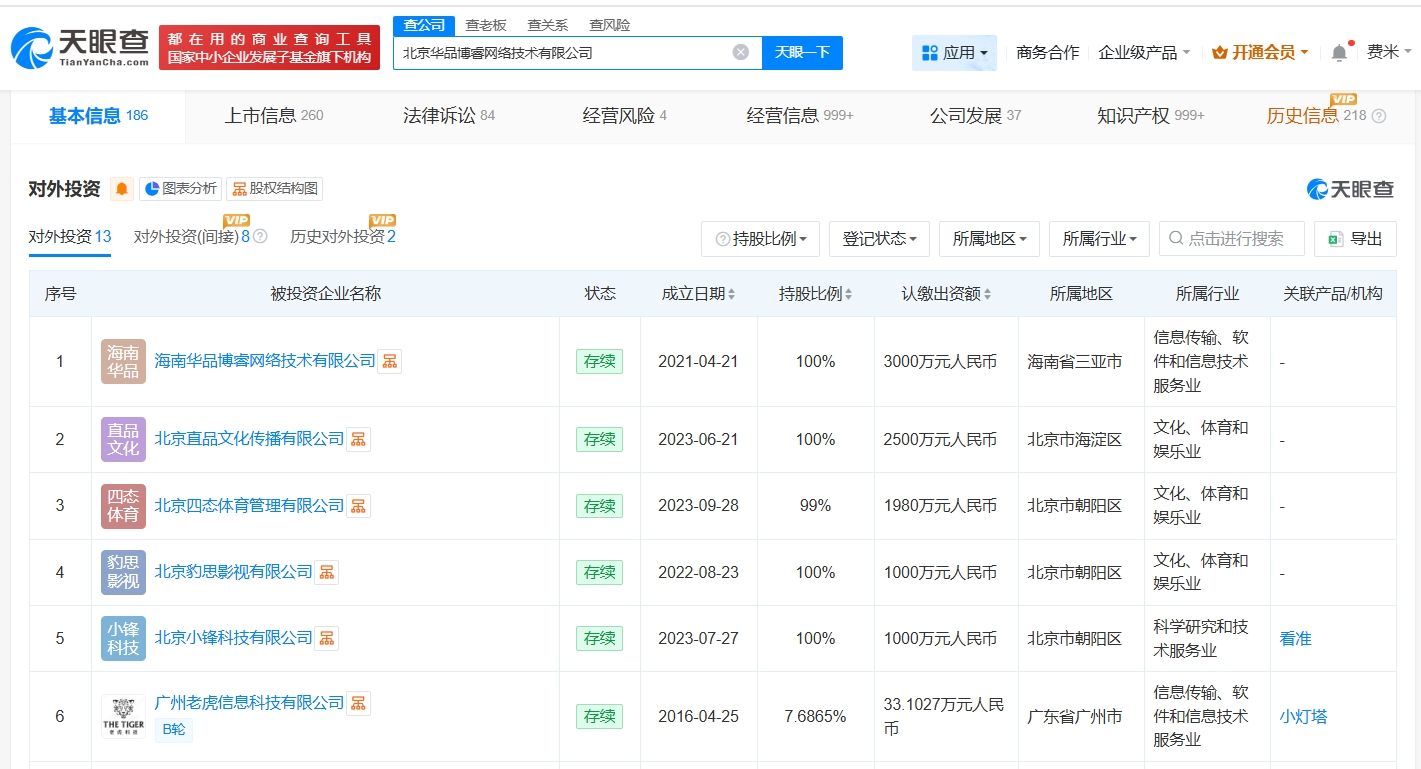This screenshot has width=1421, height=769.
Task: Sort table by 持股比例 column header
Action: click(815, 294)
